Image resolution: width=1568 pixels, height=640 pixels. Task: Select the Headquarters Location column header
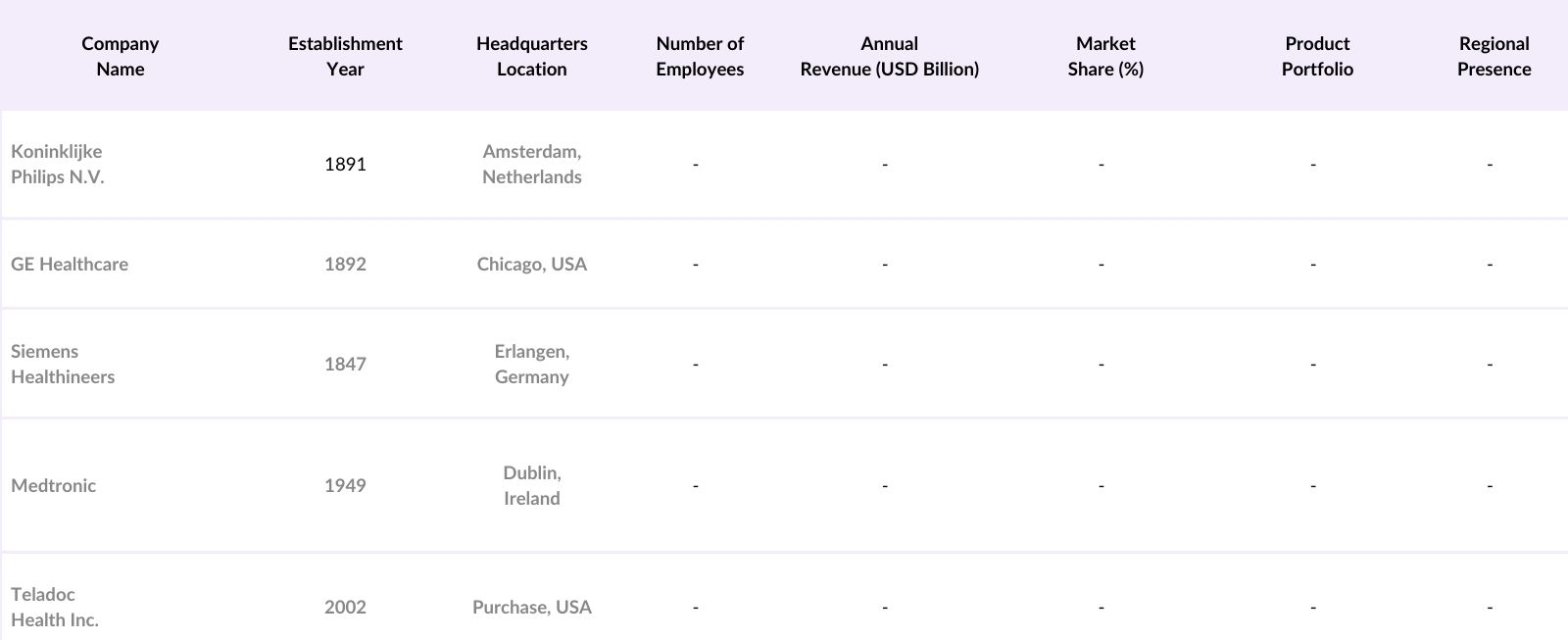pyautogui.click(x=531, y=56)
